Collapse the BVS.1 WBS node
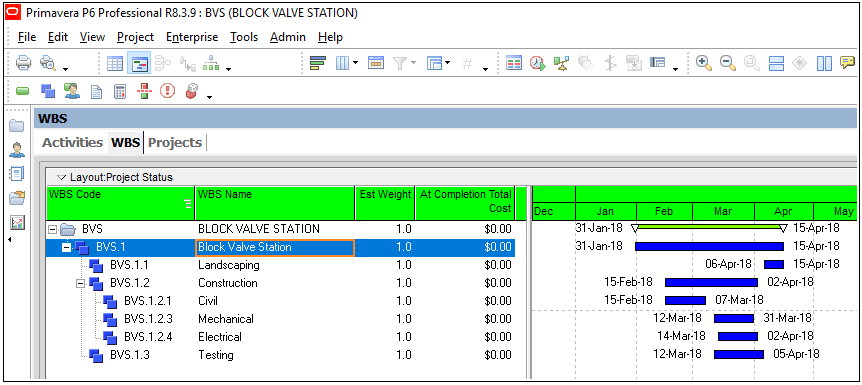The height and width of the screenshot is (385, 862). click(66, 248)
